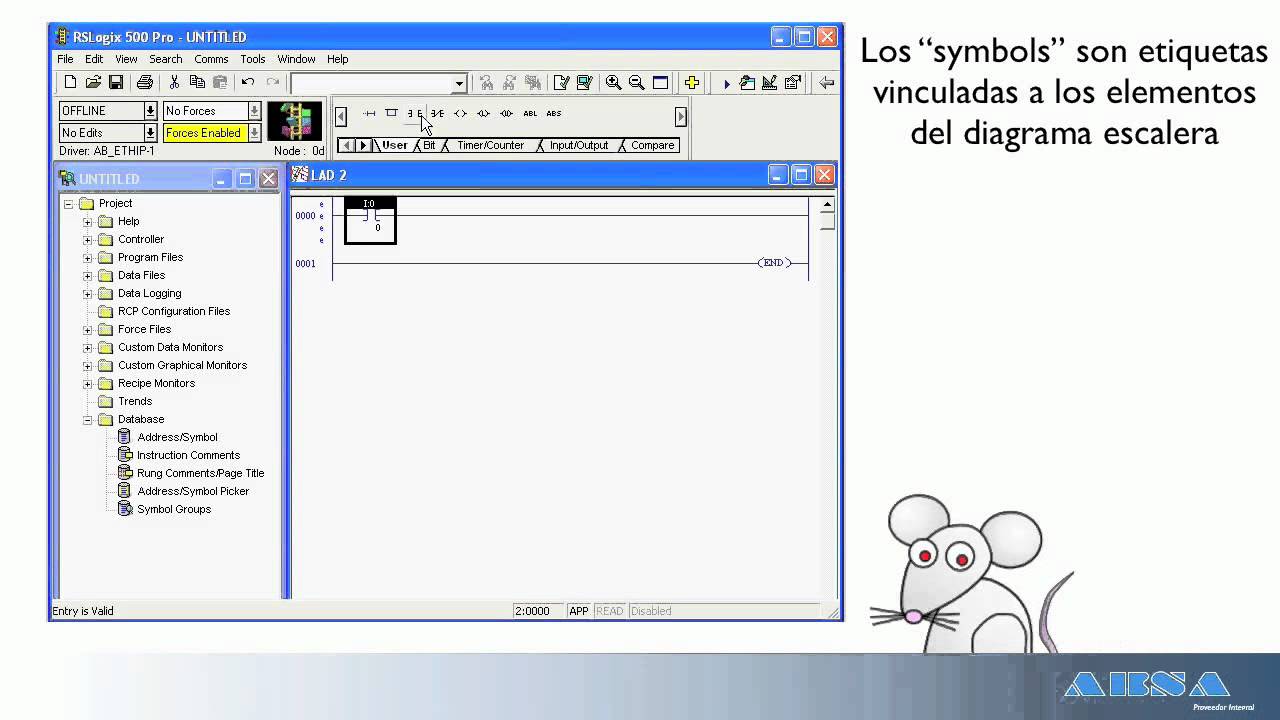Screen dimensions: 1280x720
Task: Click the Verify File icon
Action: coord(561,83)
